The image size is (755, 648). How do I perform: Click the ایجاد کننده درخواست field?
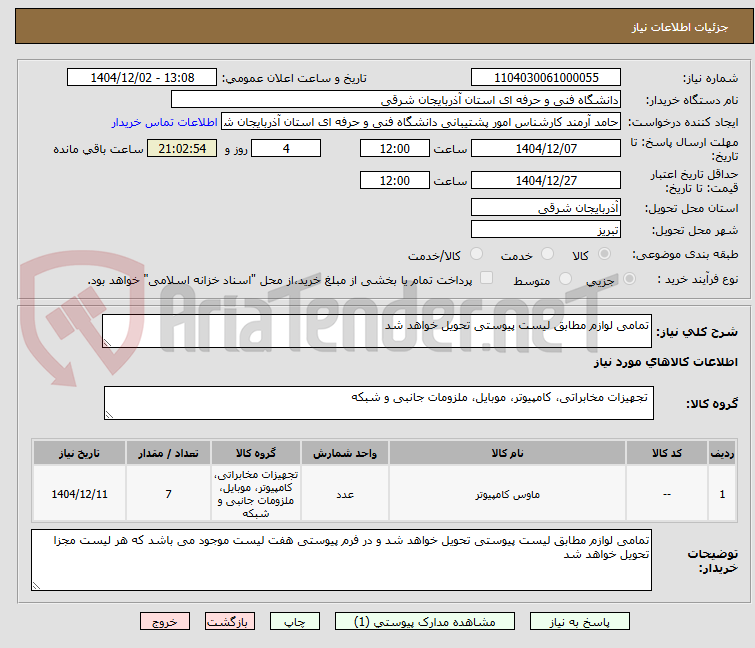point(421,122)
